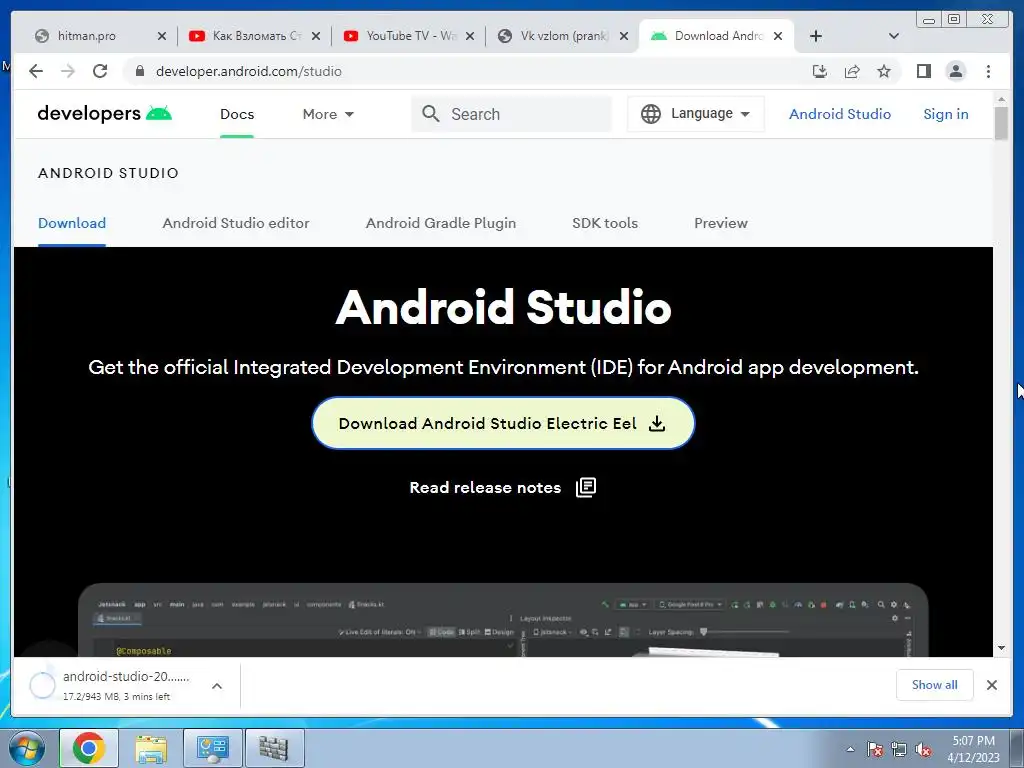
Task: Click the android-studio download item
Action: click(x=116, y=686)
